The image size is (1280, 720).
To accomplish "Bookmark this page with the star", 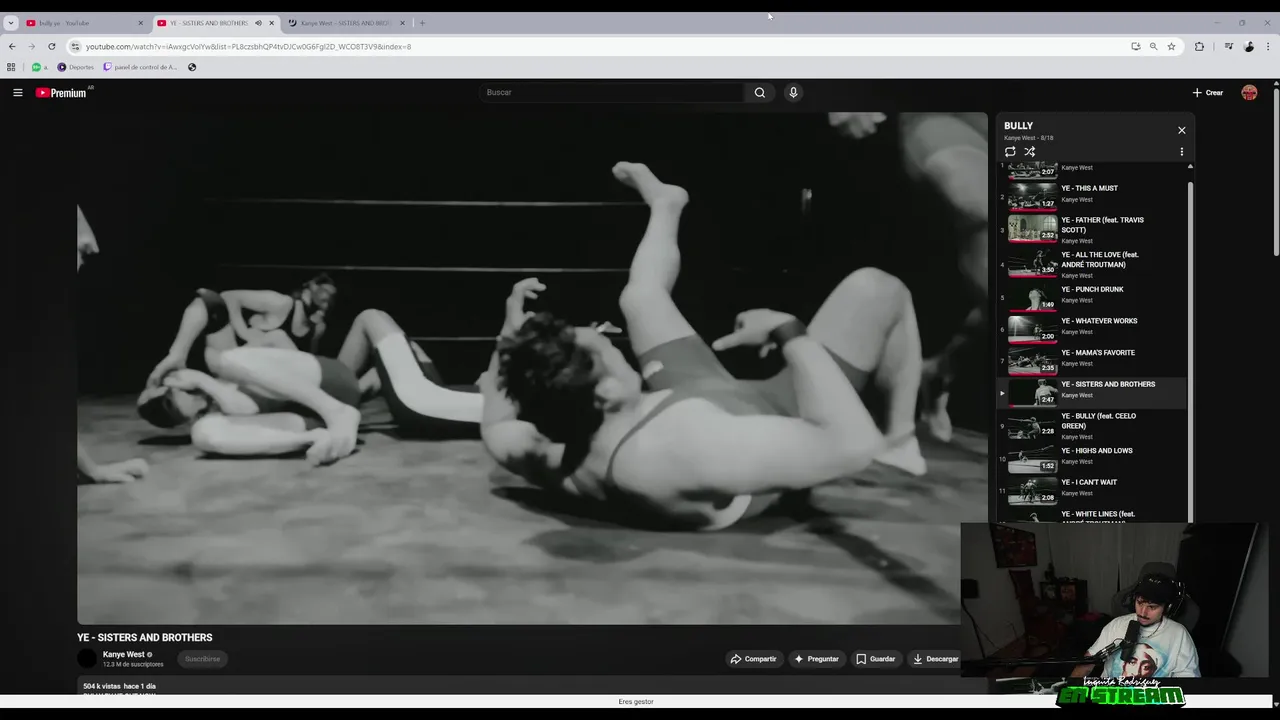I will point(1171,46).
